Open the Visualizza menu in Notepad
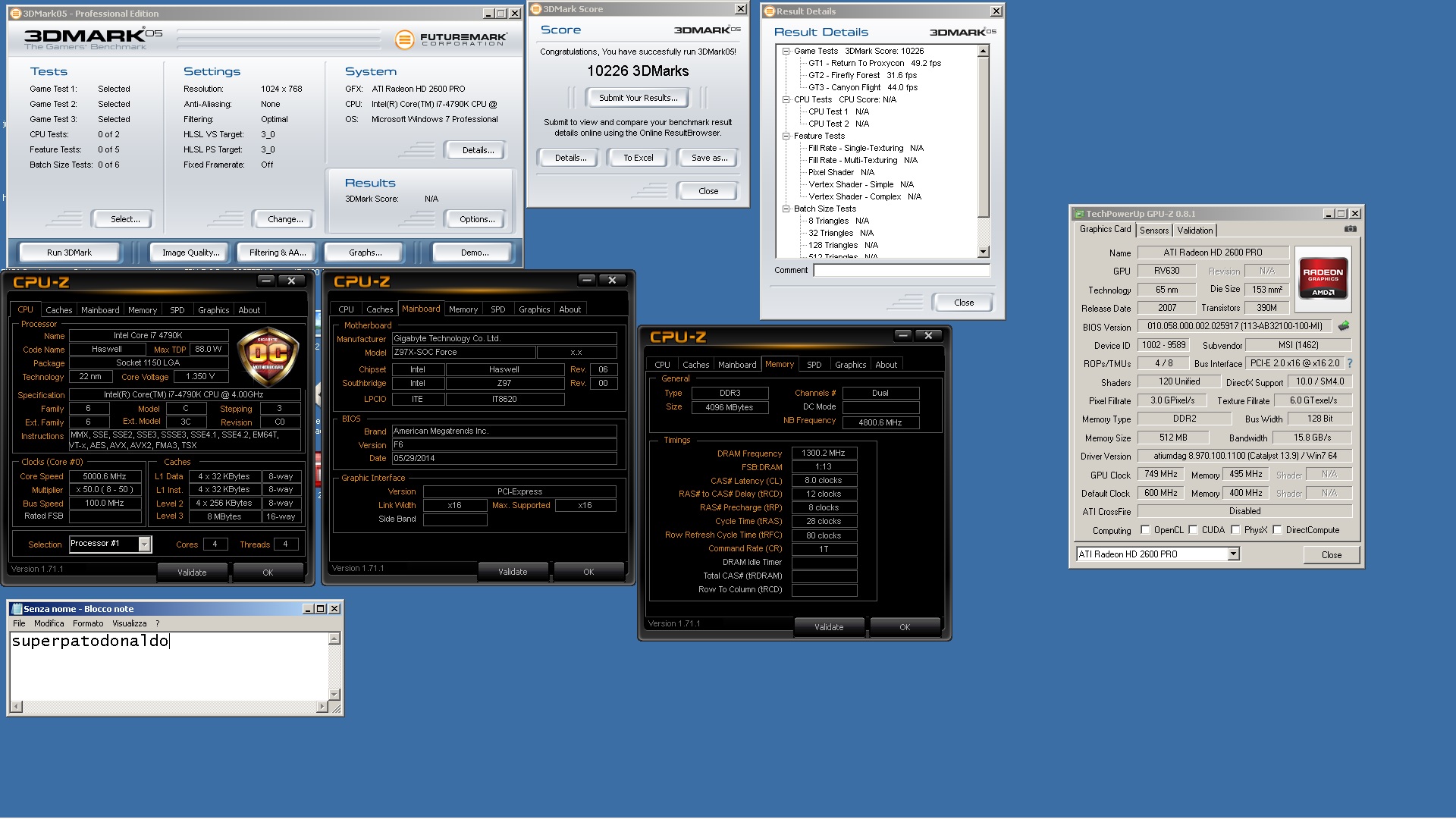This screenshot has width=1456, height=819. (130, 623)
